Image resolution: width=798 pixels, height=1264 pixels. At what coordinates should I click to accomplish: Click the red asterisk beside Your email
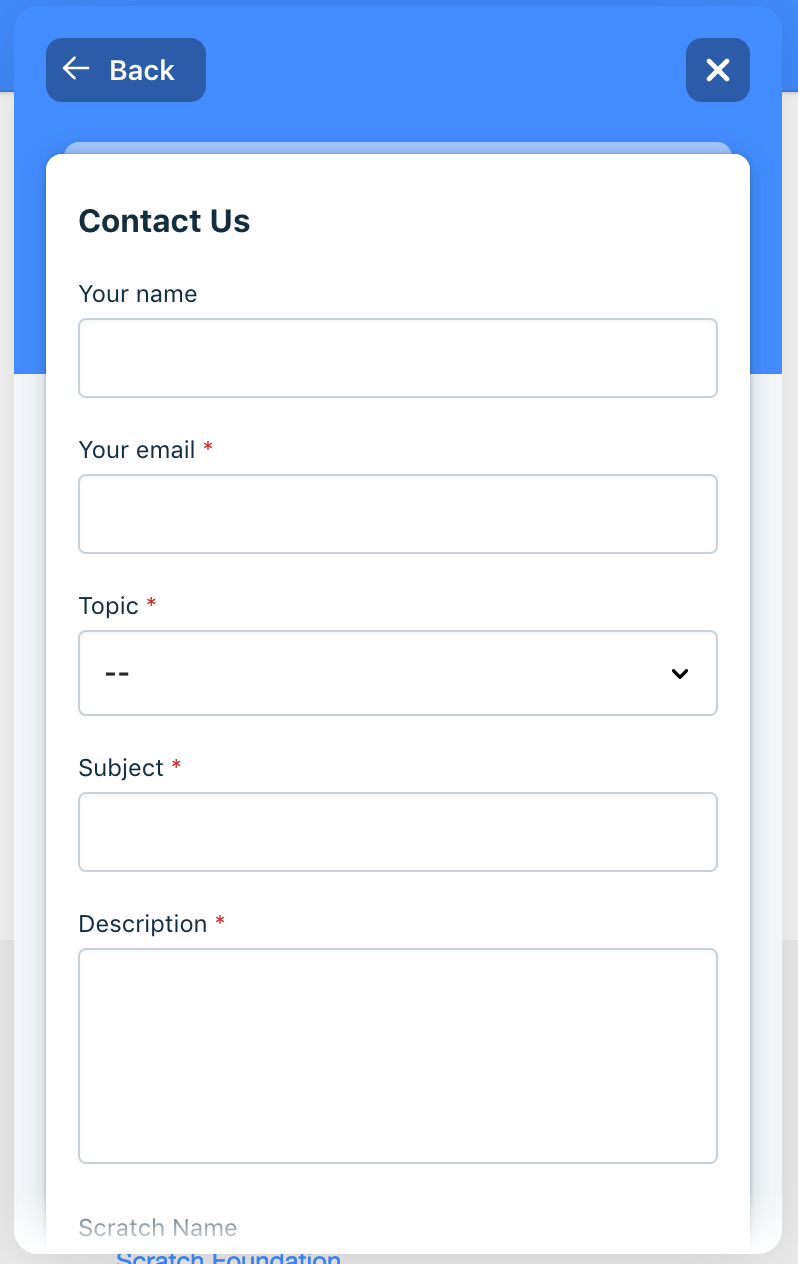[208, 447]
